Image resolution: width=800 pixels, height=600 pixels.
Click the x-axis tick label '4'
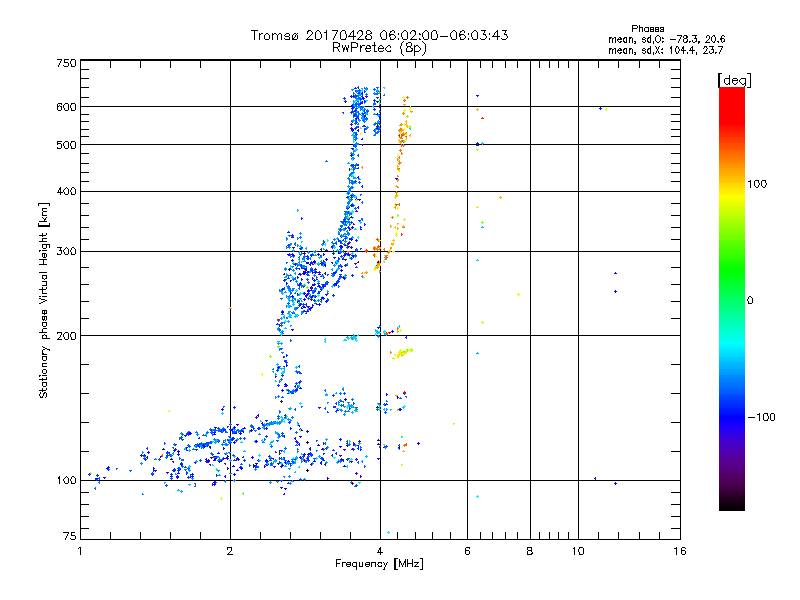click(380, 551)
